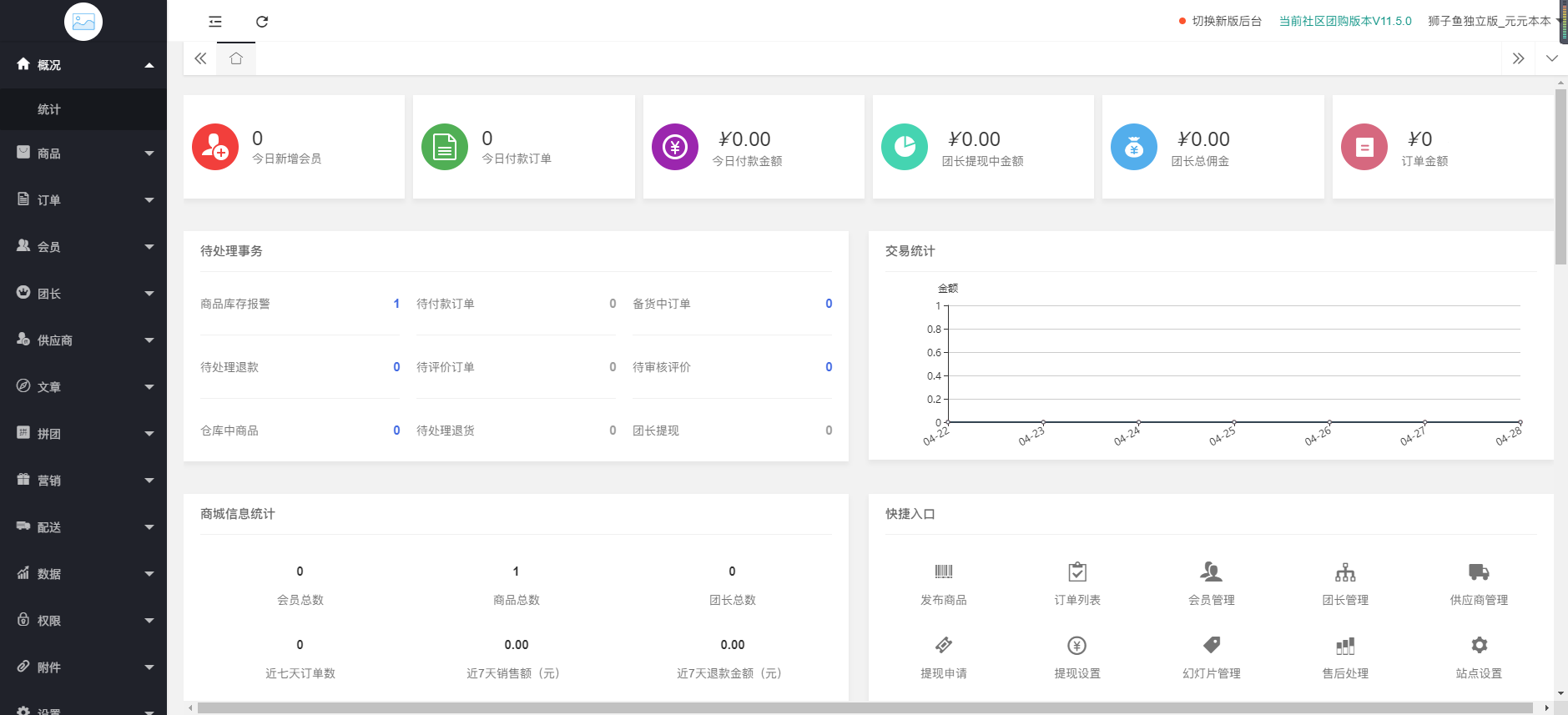The image size is (1568, 715).
Task: Click the pink order amount icon
Action: point(1364,147)
